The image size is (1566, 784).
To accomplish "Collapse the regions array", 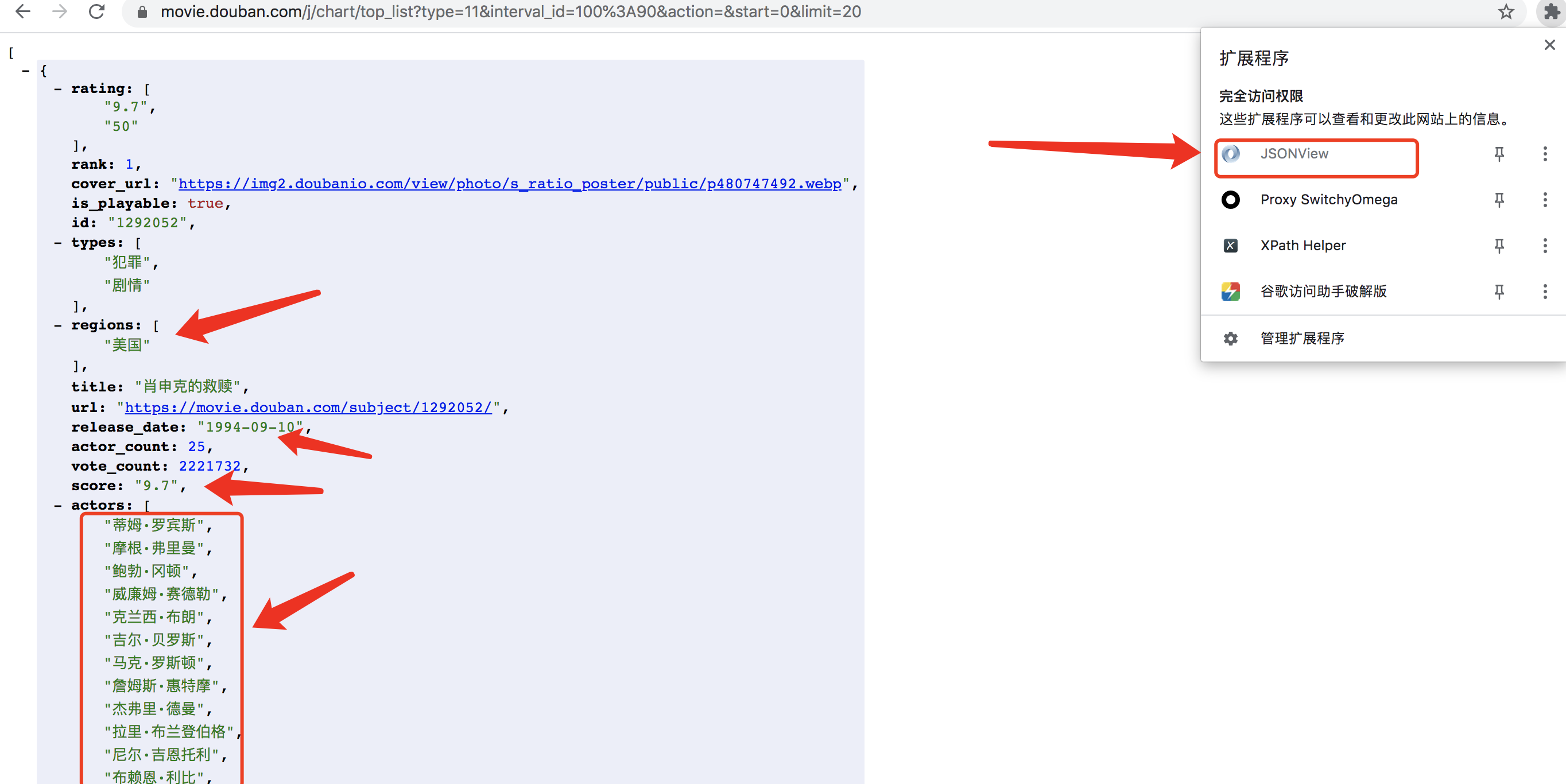I will (58, 326).
